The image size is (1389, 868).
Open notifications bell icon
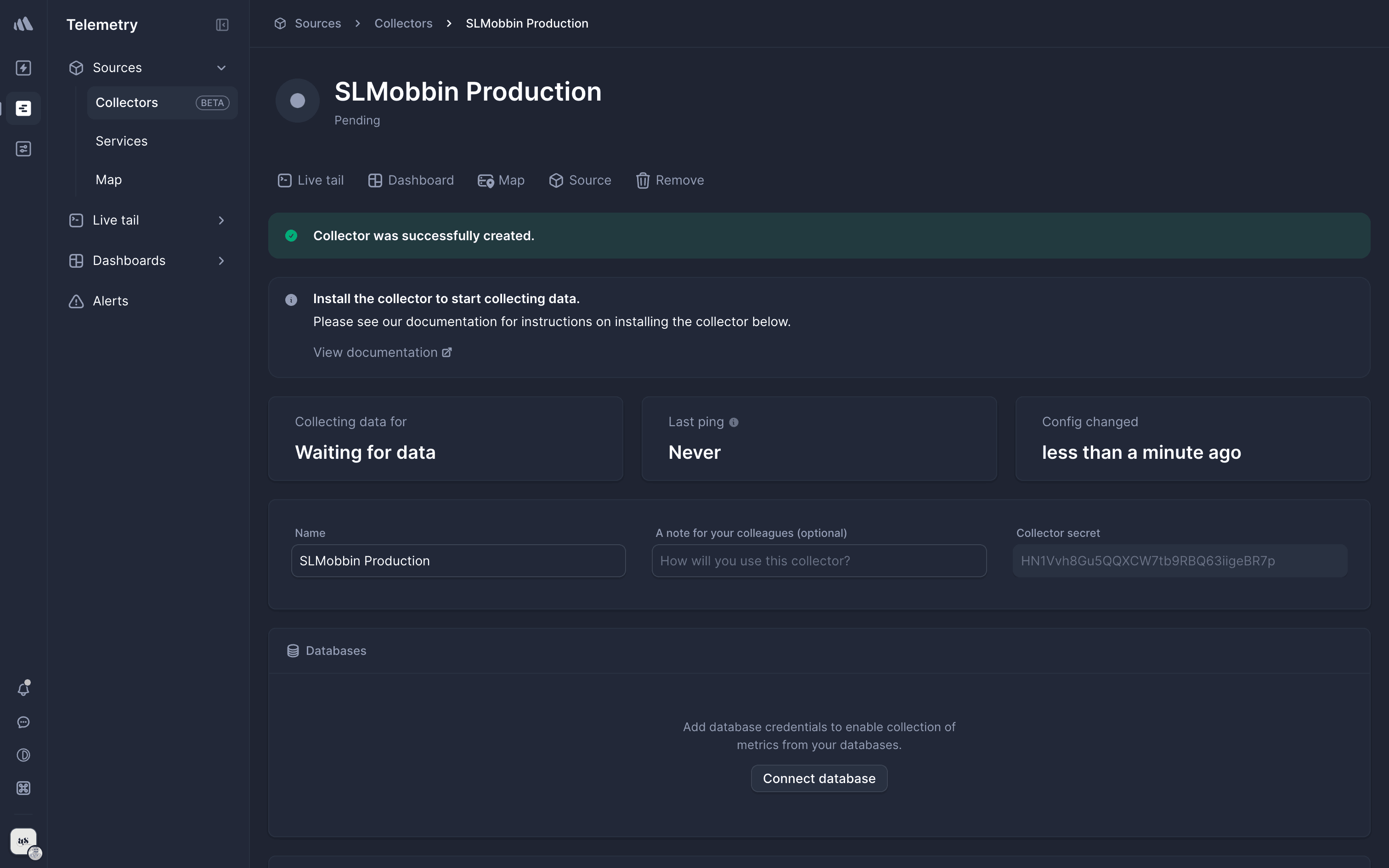[x=23, y=689]
